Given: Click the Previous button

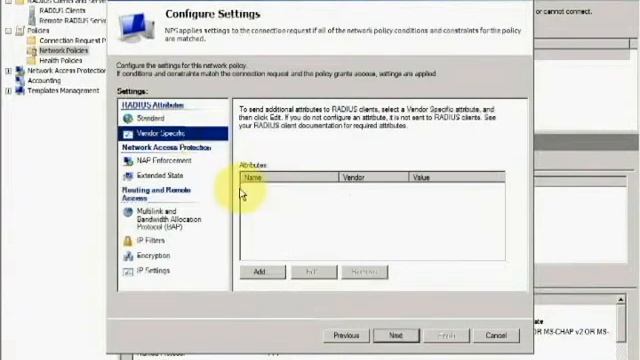Looking at the screenshot, I should point(346,336).
